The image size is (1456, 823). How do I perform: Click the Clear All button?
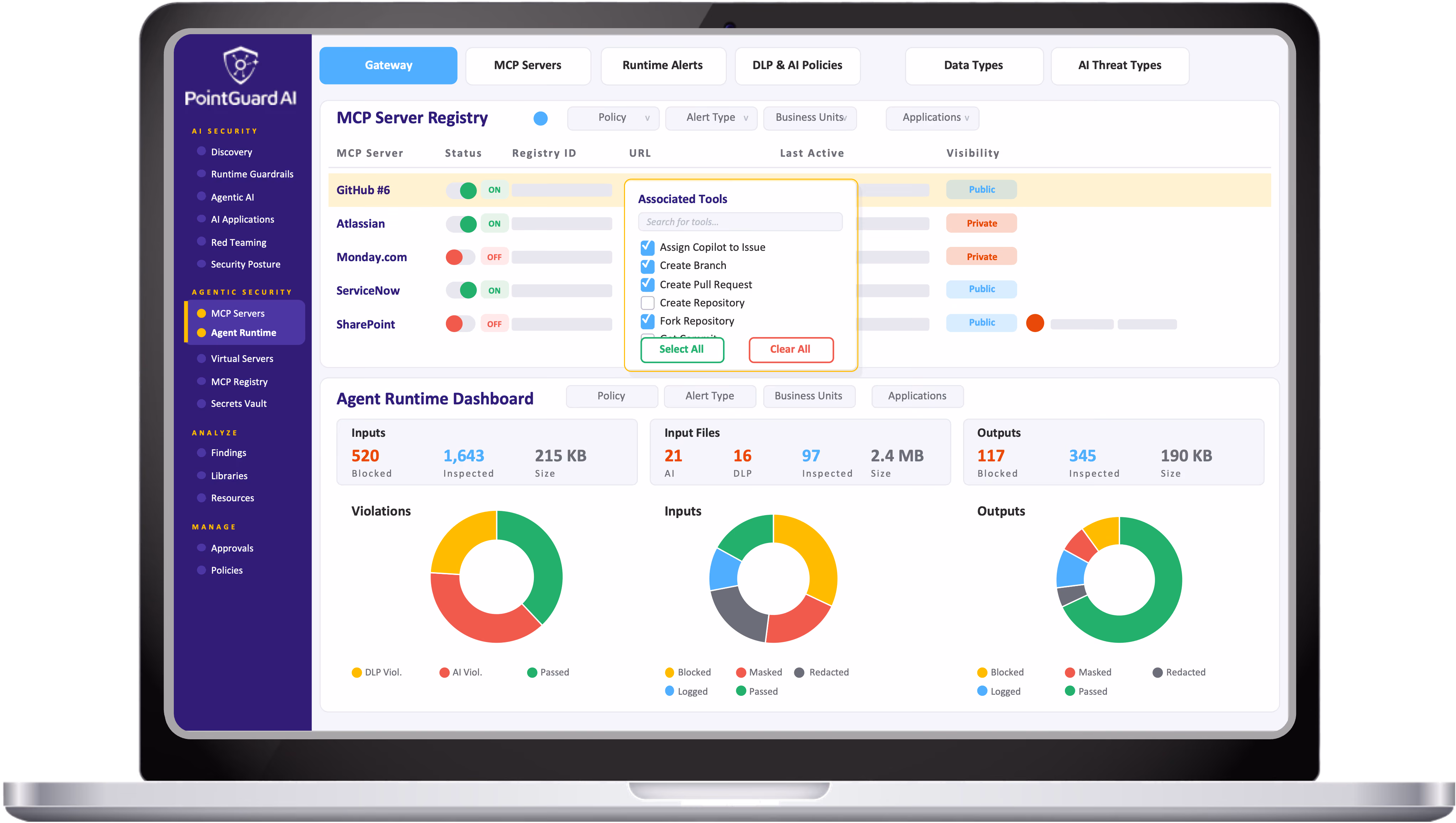coord(791,349)
